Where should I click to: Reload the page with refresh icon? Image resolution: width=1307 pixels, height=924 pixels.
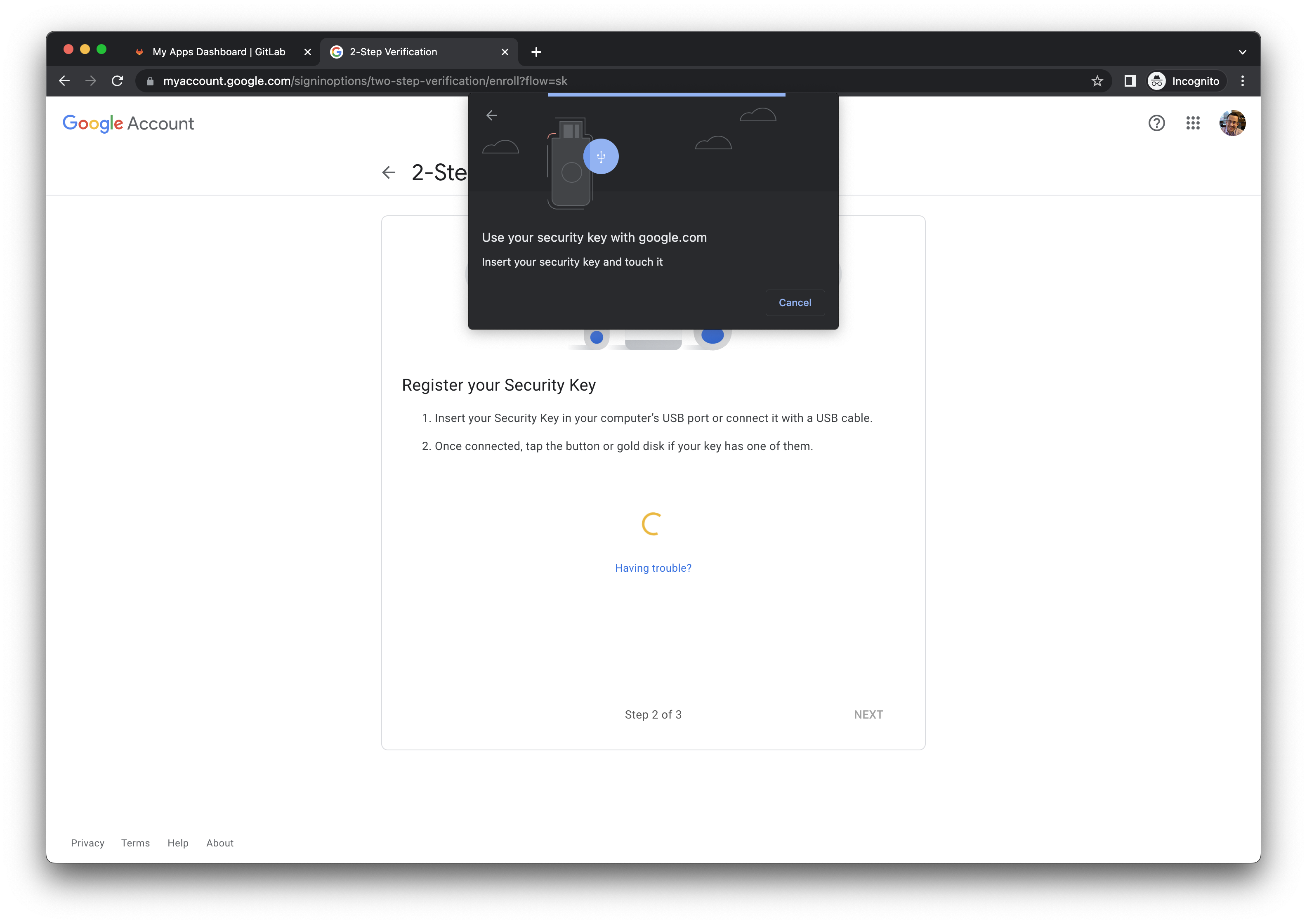(x=117, y=81)
